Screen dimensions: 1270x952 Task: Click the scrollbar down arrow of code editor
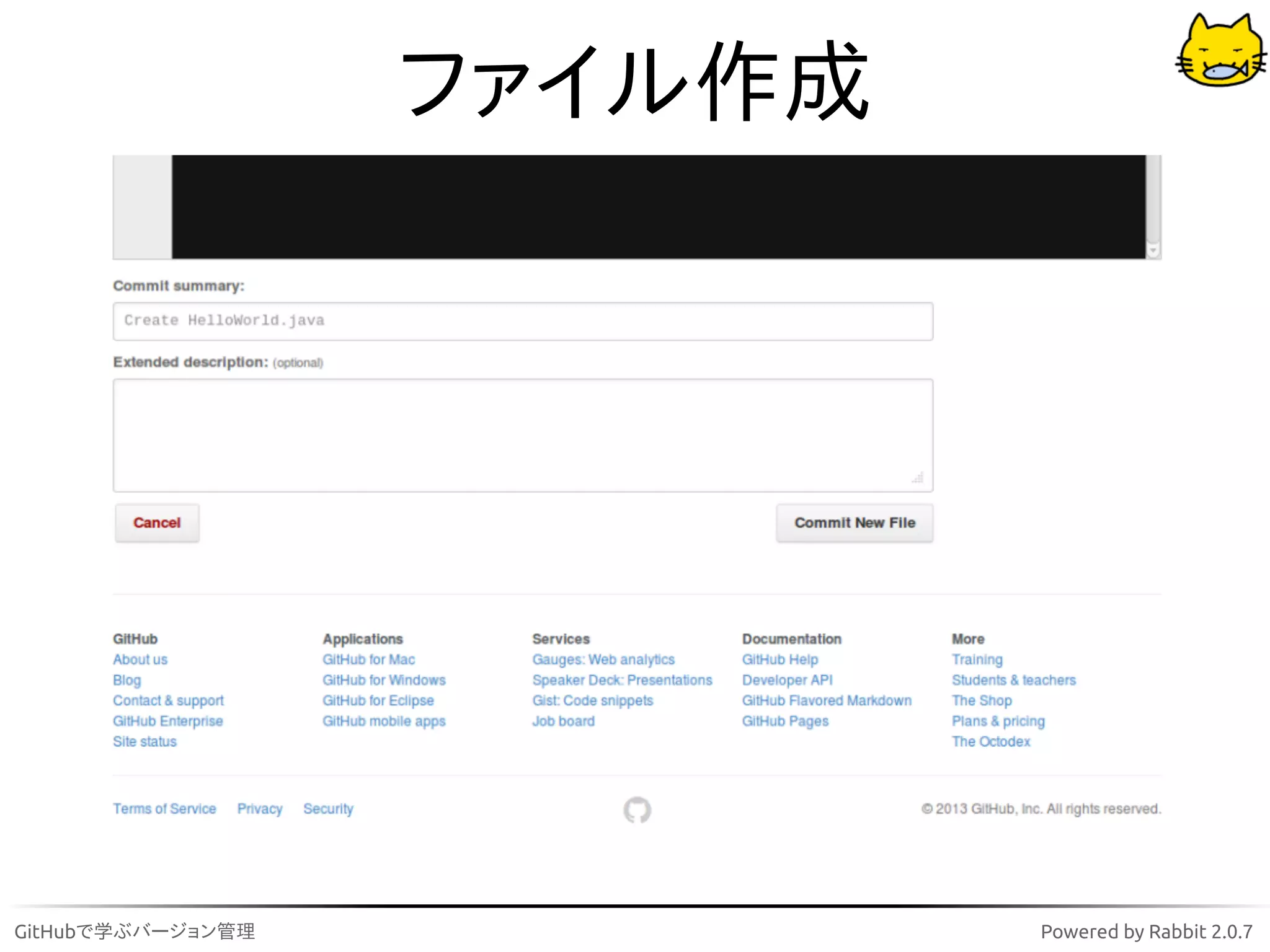click(1153, 250)
